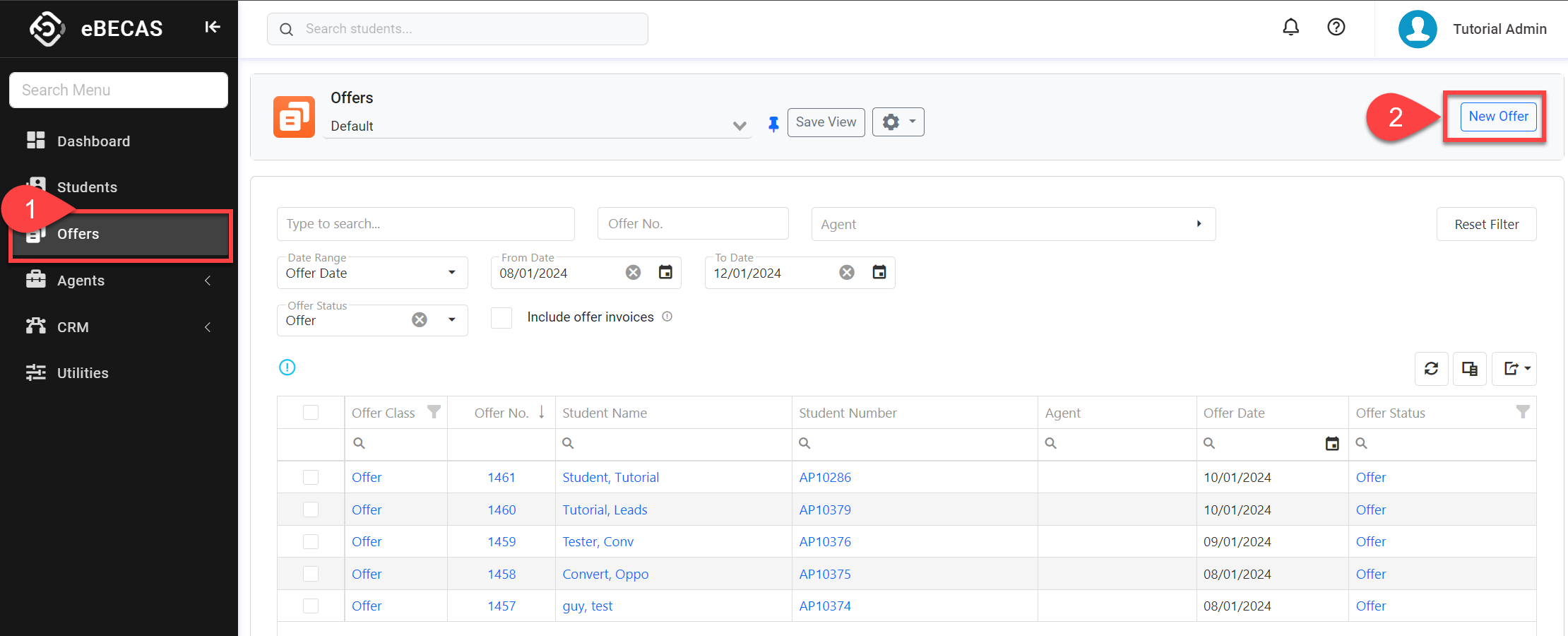This screenshot has width=1568, height=636.
Task: Clear the From Date value
Action: coord(633,273)
